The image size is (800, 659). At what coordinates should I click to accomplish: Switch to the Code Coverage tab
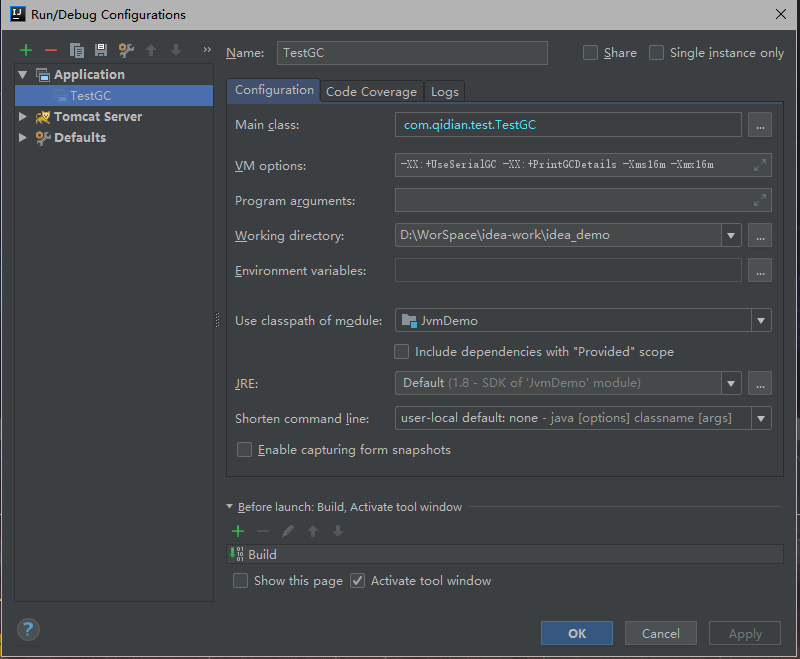[371, 92]
